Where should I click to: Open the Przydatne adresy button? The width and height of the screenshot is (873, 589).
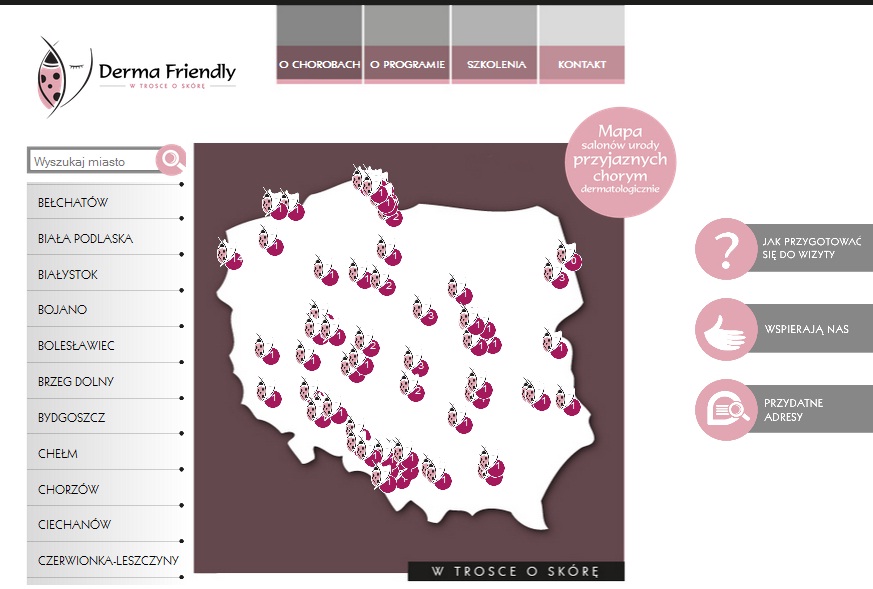pos(793,410)
